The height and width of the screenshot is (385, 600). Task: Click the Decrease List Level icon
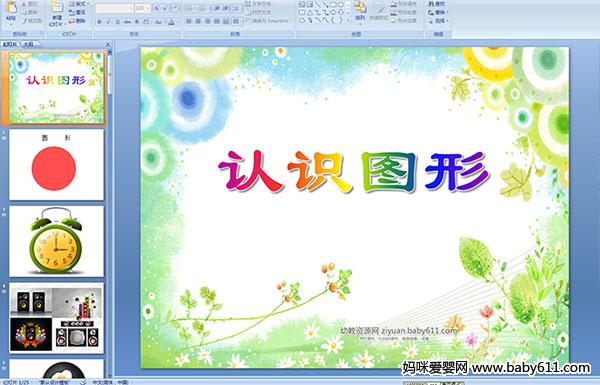click(x=217, y=8)
